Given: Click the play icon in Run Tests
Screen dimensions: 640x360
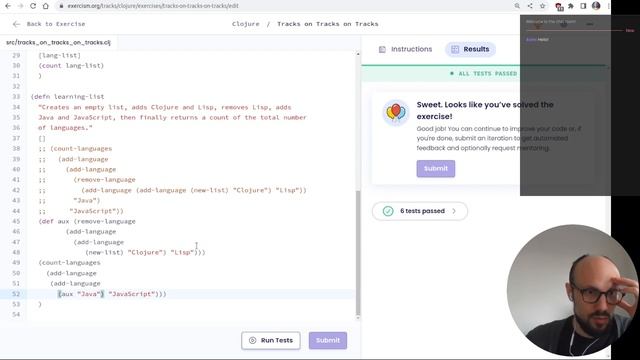Looking at the screenshot, I should (x=252, y=340).
